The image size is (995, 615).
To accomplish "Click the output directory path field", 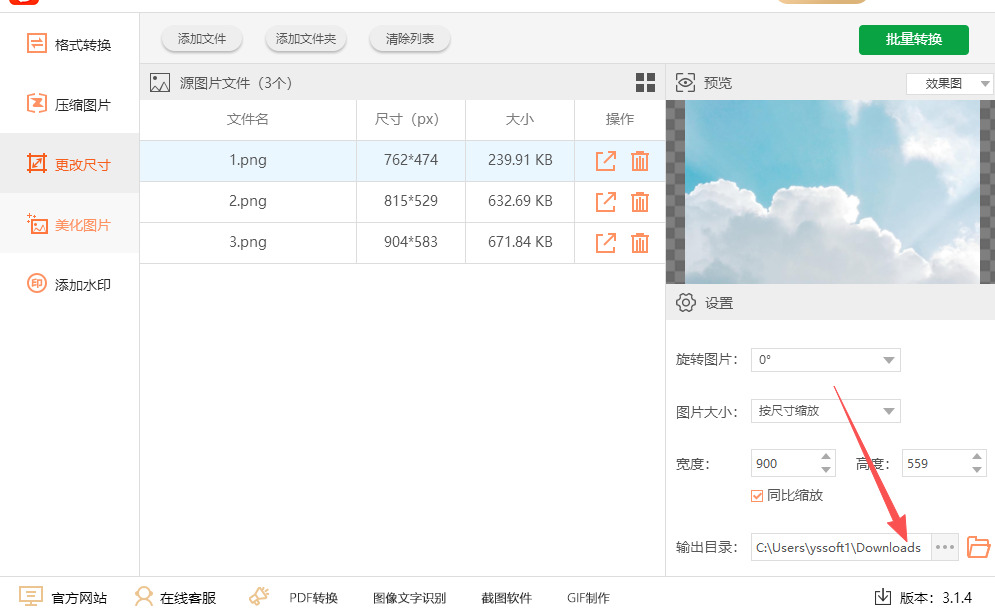I will tap(840, 547).
